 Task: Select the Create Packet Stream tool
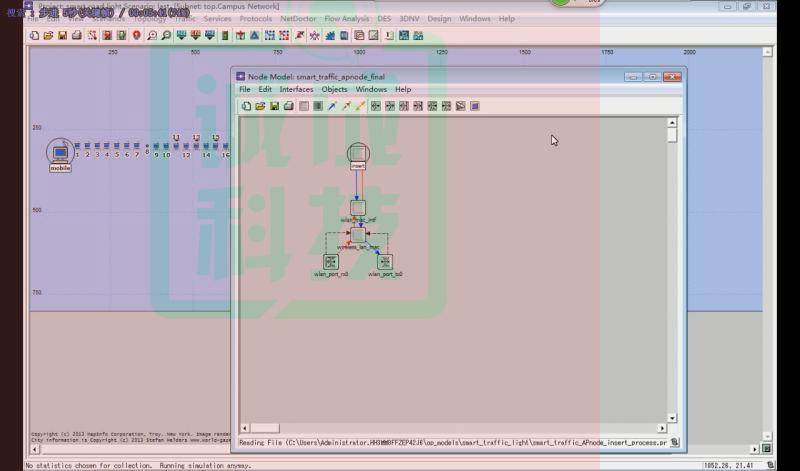332,106
